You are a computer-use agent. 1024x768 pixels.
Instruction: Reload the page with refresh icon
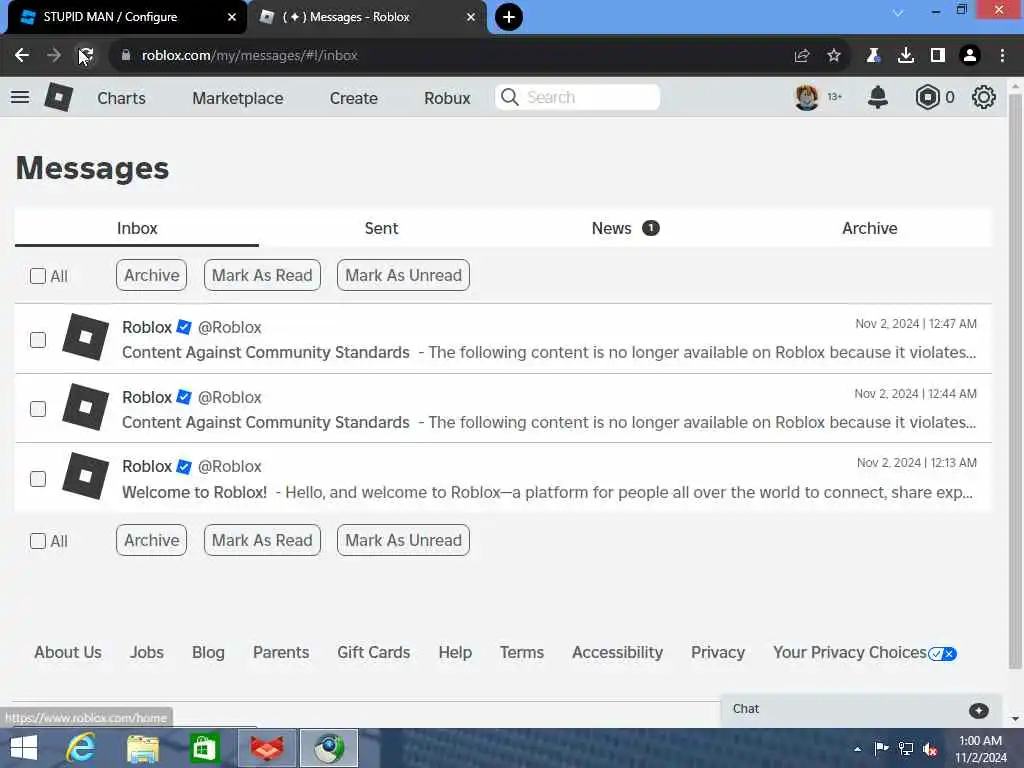coord(86,56)
